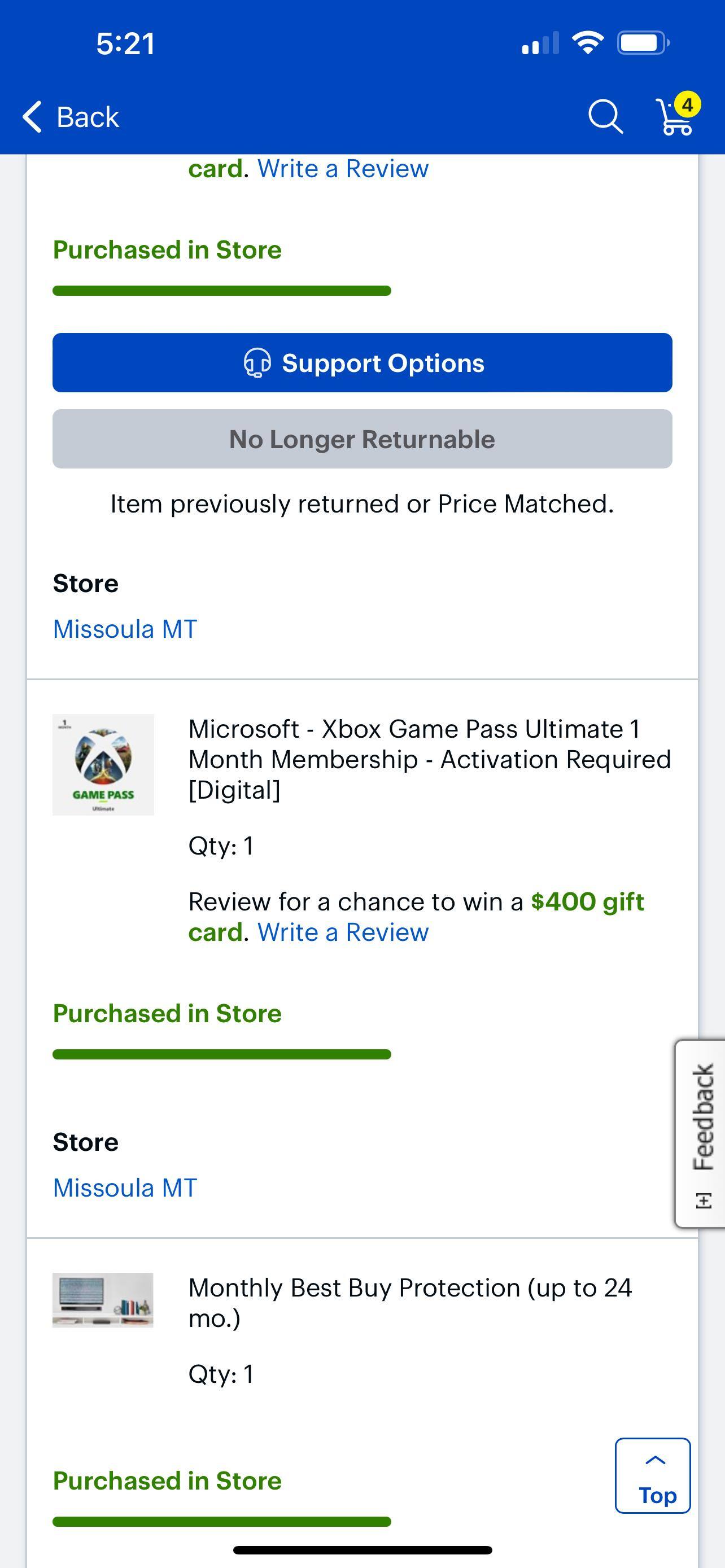Tap the No Longer Returnable button

362,439
